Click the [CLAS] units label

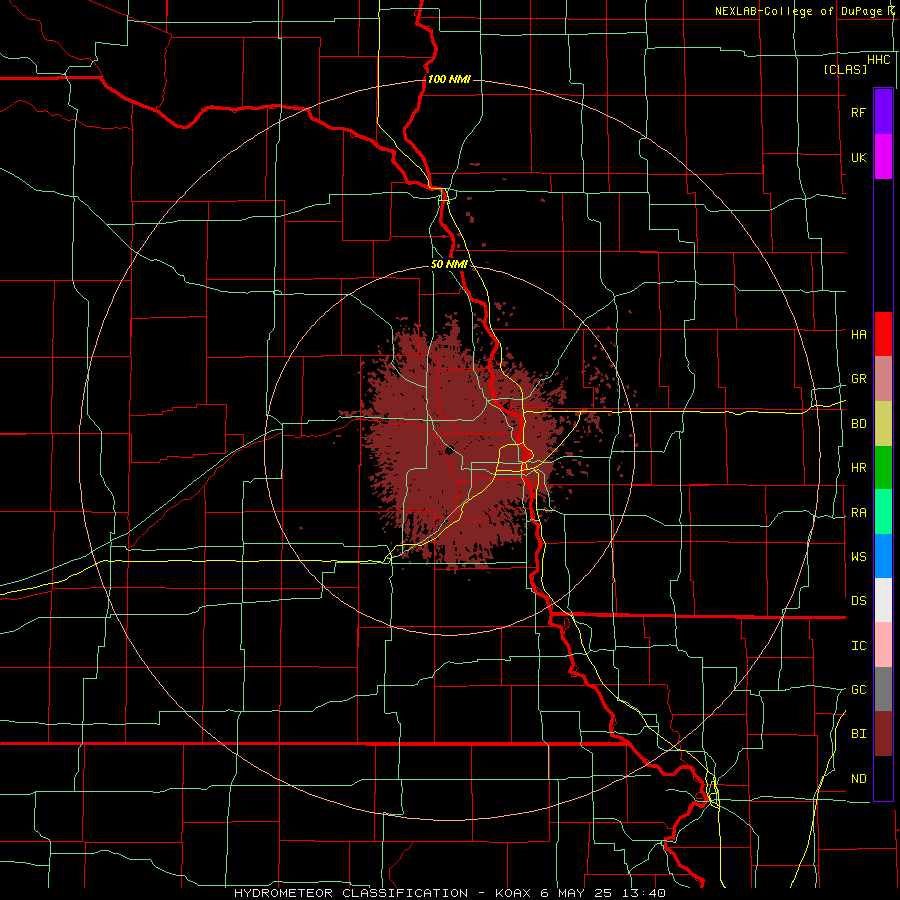click(845, 69)
